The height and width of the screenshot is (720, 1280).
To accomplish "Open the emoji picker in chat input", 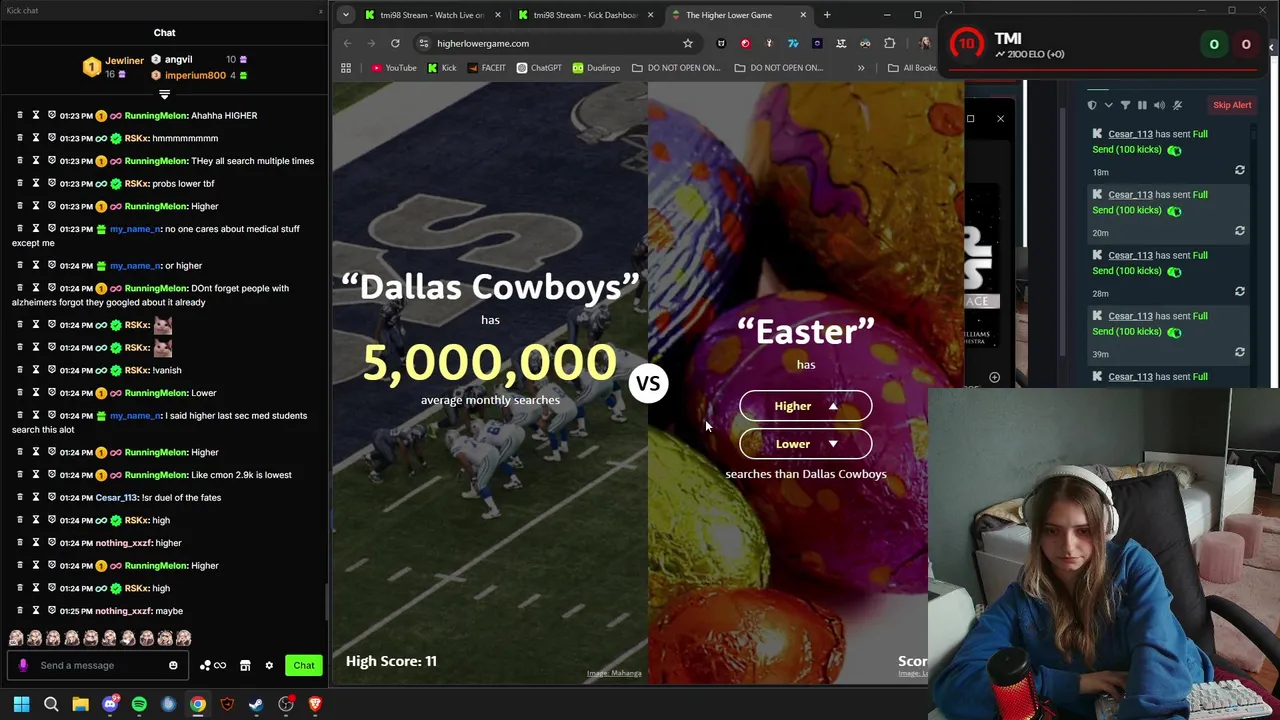I will [x=173, y=665].
